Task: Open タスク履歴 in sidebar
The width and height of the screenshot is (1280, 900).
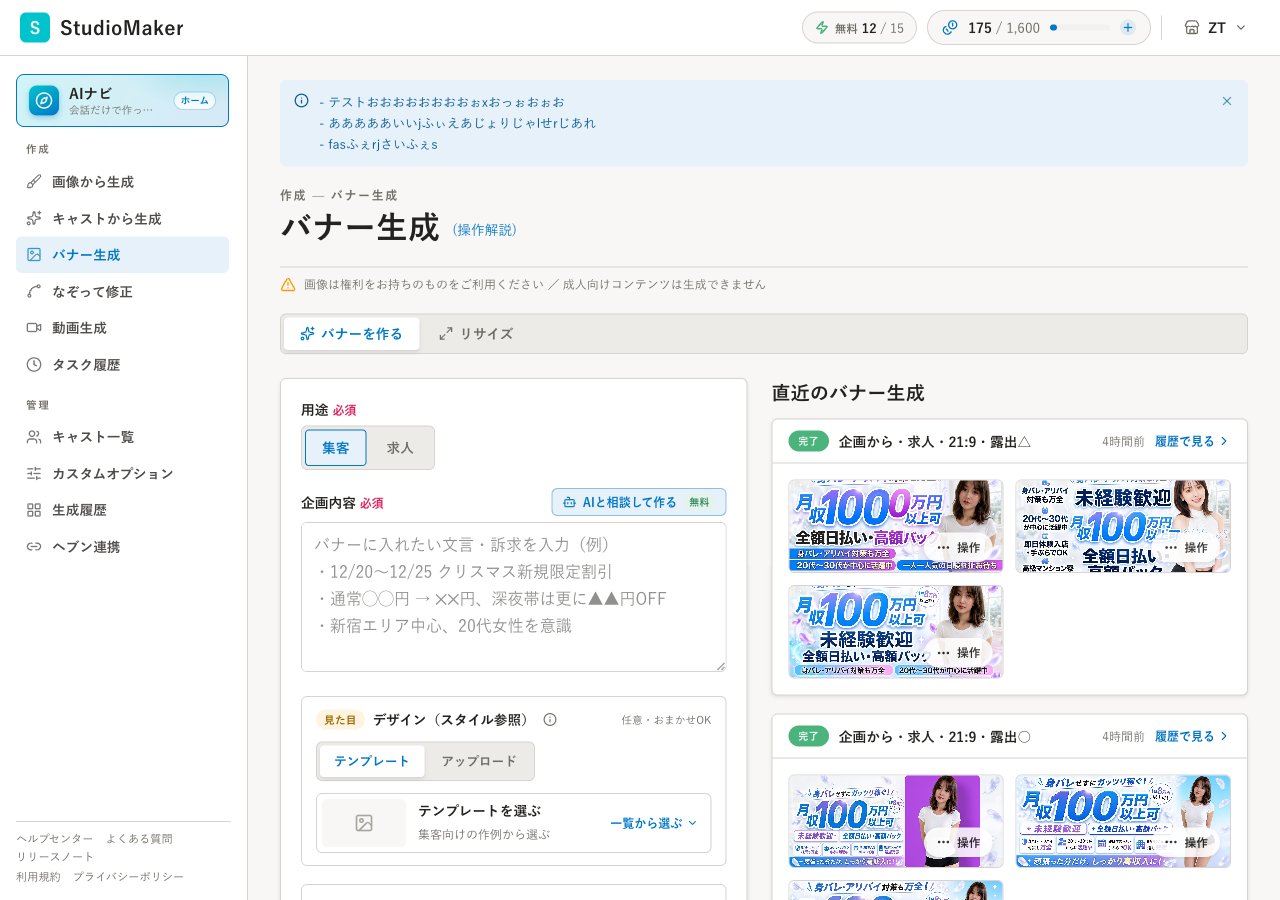Action: pos(122,364)
